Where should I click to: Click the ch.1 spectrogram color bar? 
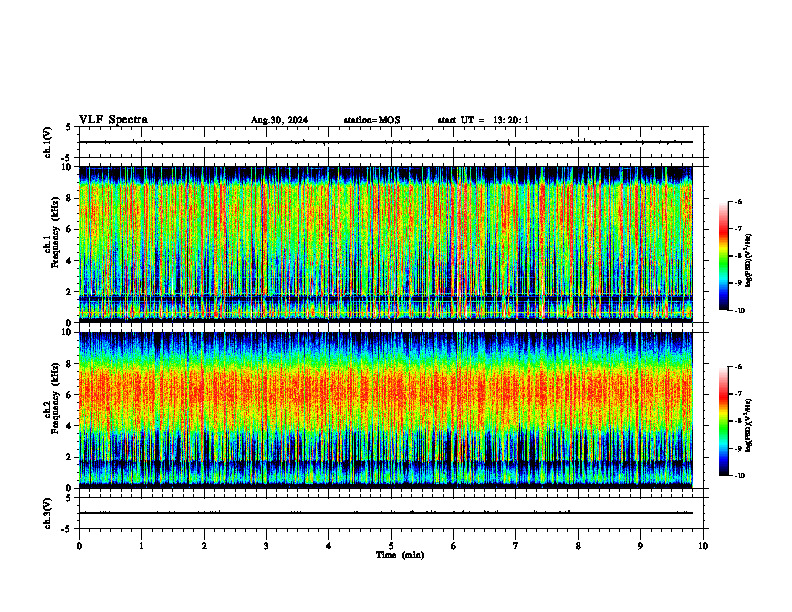coord(723,256)
